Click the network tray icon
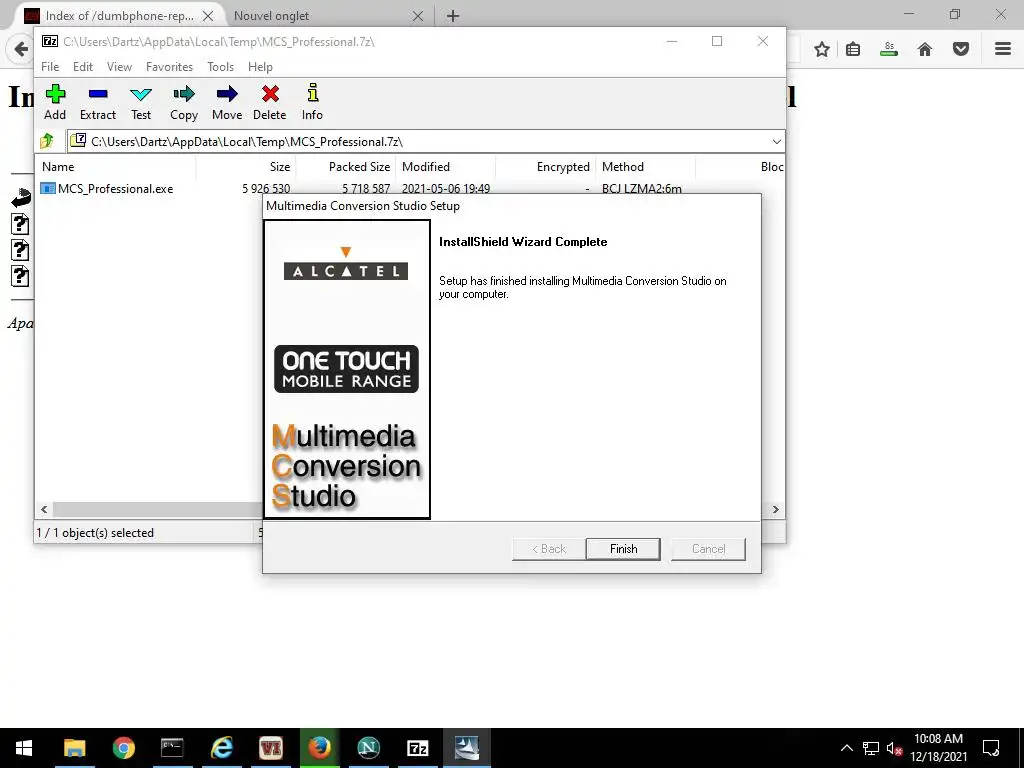Screen dimensions: 1024x768 click(x=871, y=748)
